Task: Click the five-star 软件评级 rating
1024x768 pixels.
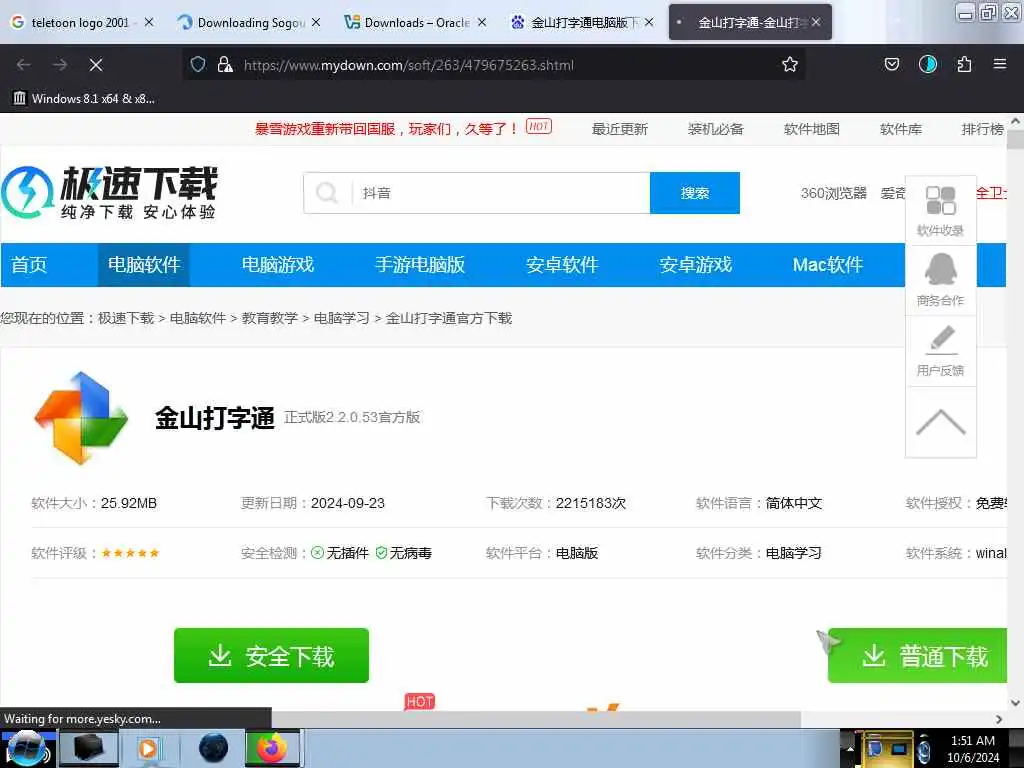Action: click(x=131, y=553)
